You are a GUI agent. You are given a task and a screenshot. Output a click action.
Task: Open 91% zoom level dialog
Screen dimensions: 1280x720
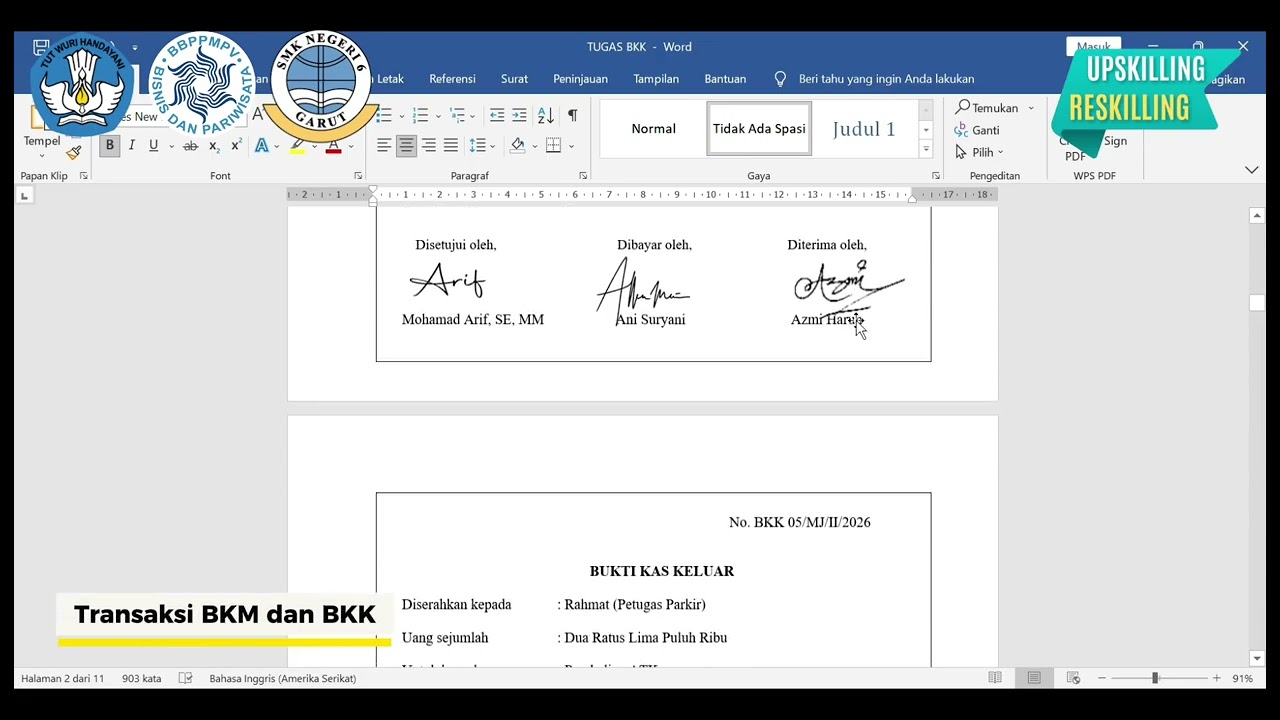pos(1243,678)
